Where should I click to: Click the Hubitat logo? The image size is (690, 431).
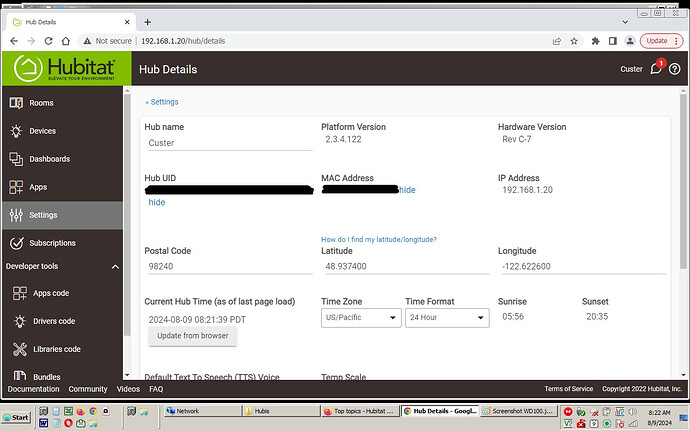[65, 68]
